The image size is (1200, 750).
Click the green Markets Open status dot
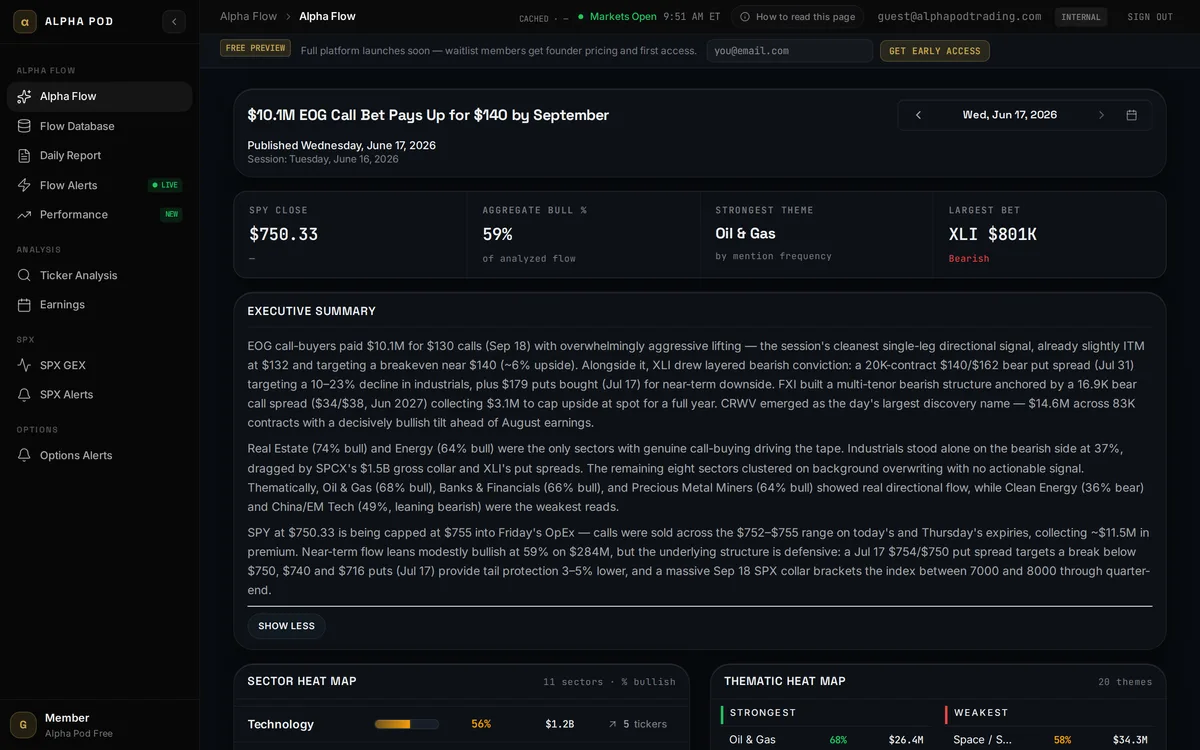(580, 17)
